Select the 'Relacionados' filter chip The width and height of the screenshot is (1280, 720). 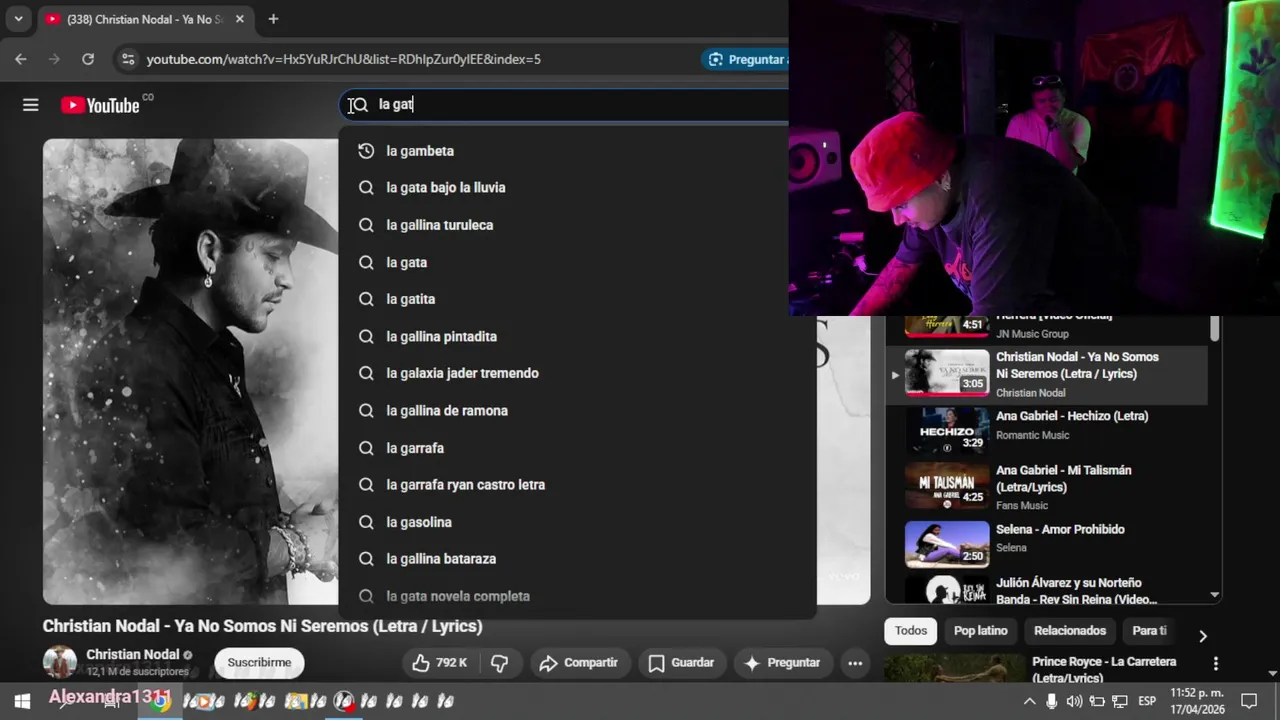(x=1070, y=631)
